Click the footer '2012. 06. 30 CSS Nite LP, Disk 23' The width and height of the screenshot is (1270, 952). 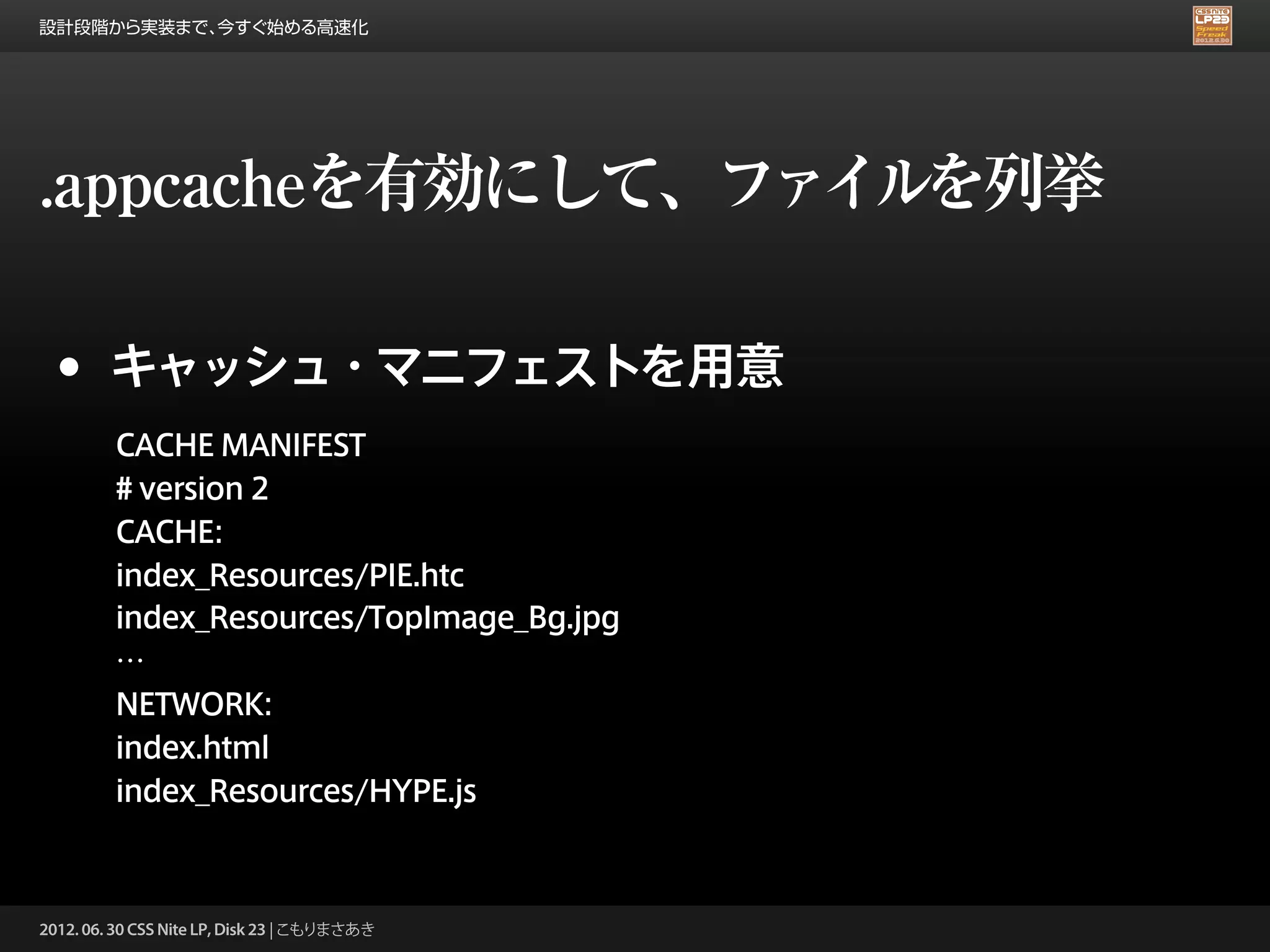[152, 930]
